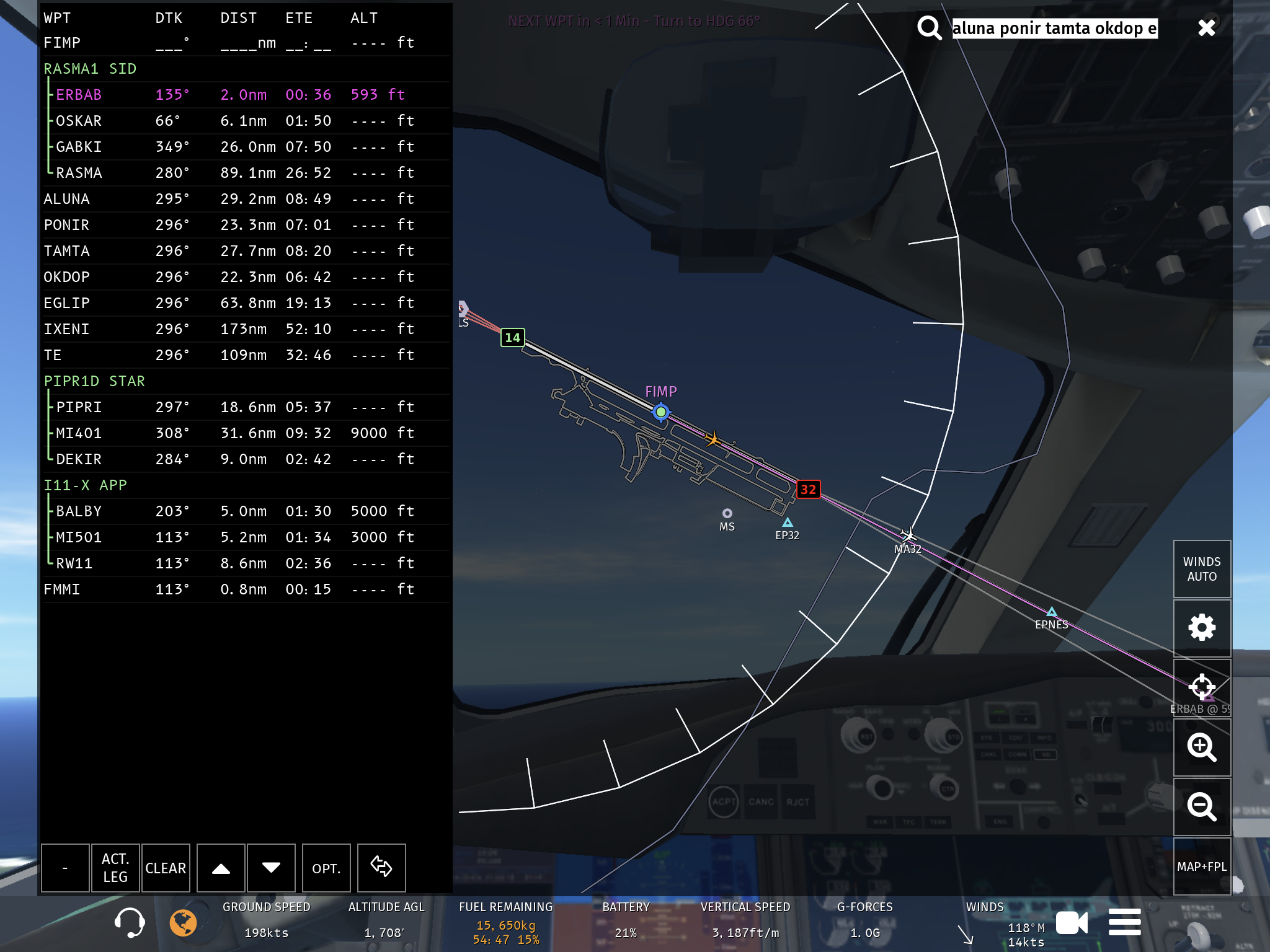
Task: Collapse panel with minus button
Action: (x=65, y=867)
